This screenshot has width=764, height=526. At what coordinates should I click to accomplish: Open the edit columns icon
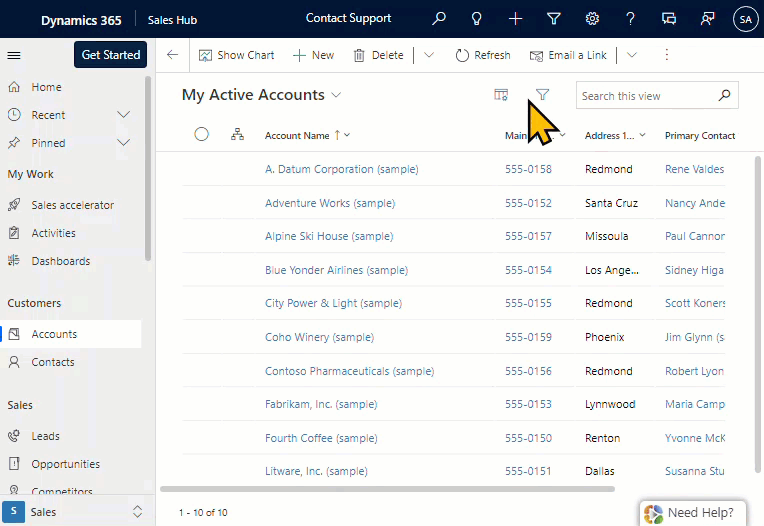[501, 94]
